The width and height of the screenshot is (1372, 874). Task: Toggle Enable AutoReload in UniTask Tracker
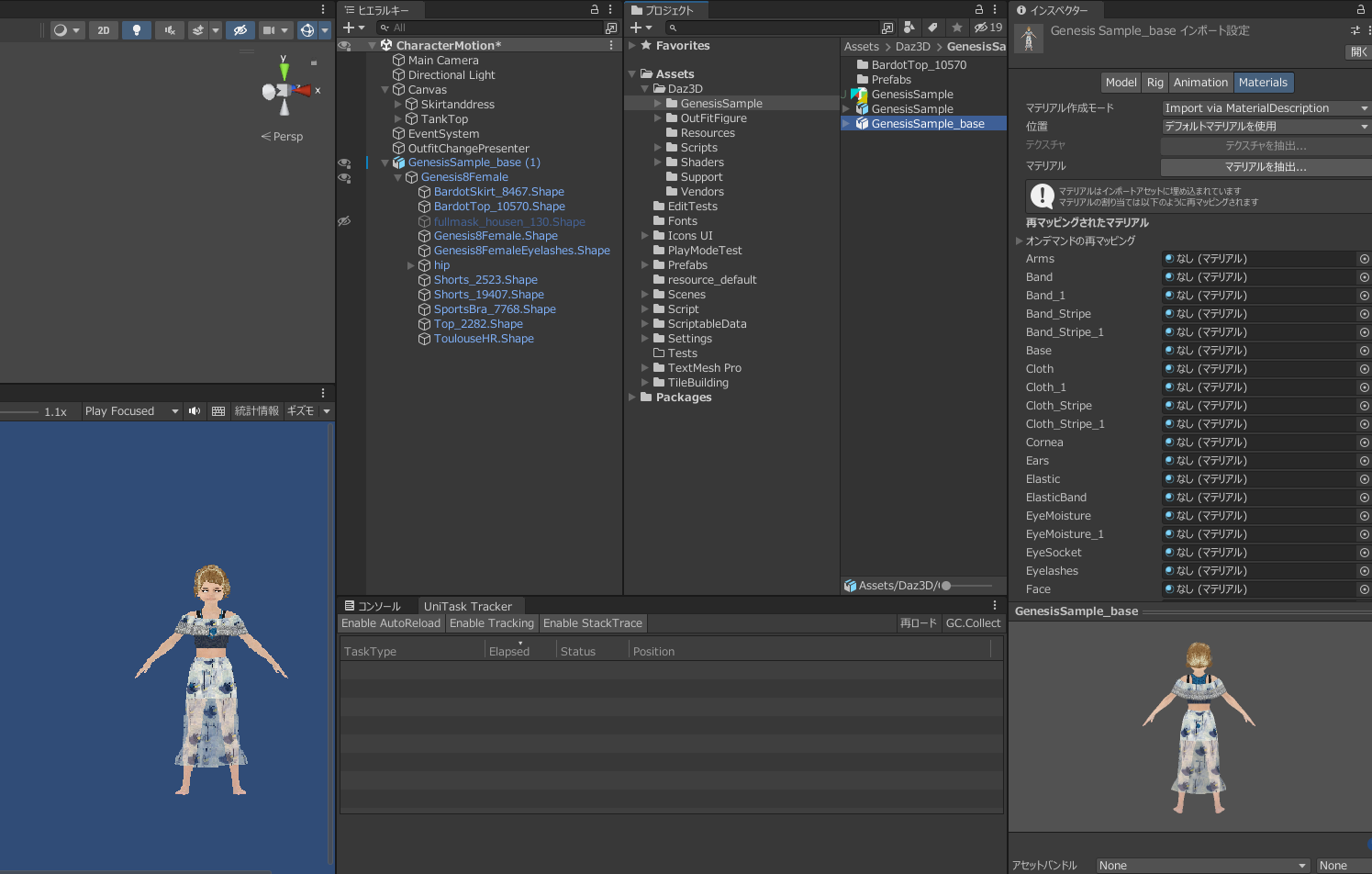click(x=391, y=623)
